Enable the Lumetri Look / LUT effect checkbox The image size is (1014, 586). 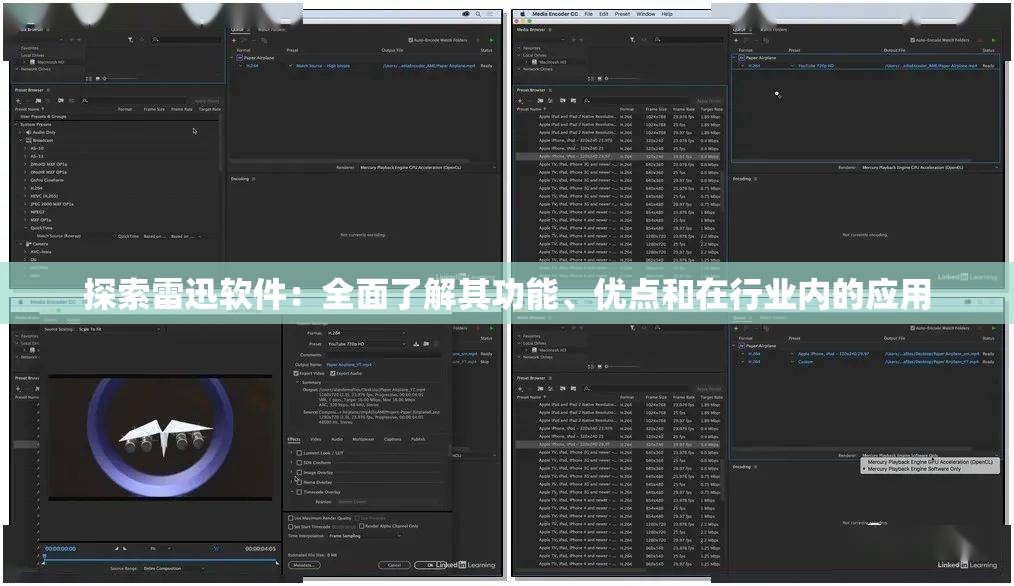point(299,453)
